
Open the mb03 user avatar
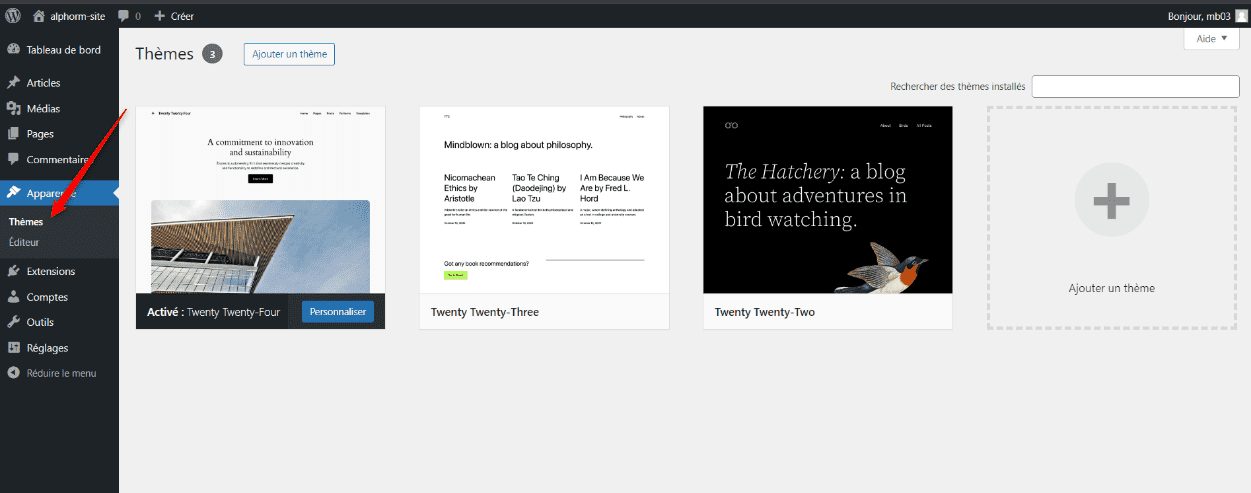coord(1241,16)
